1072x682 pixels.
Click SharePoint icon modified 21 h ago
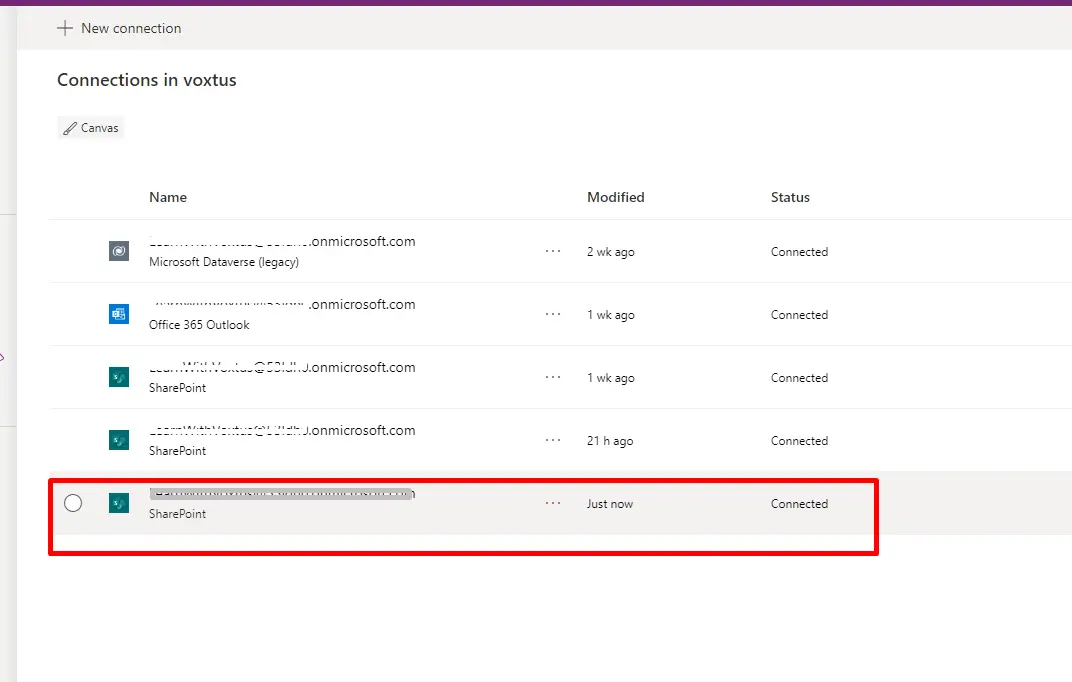coord(119,439)
